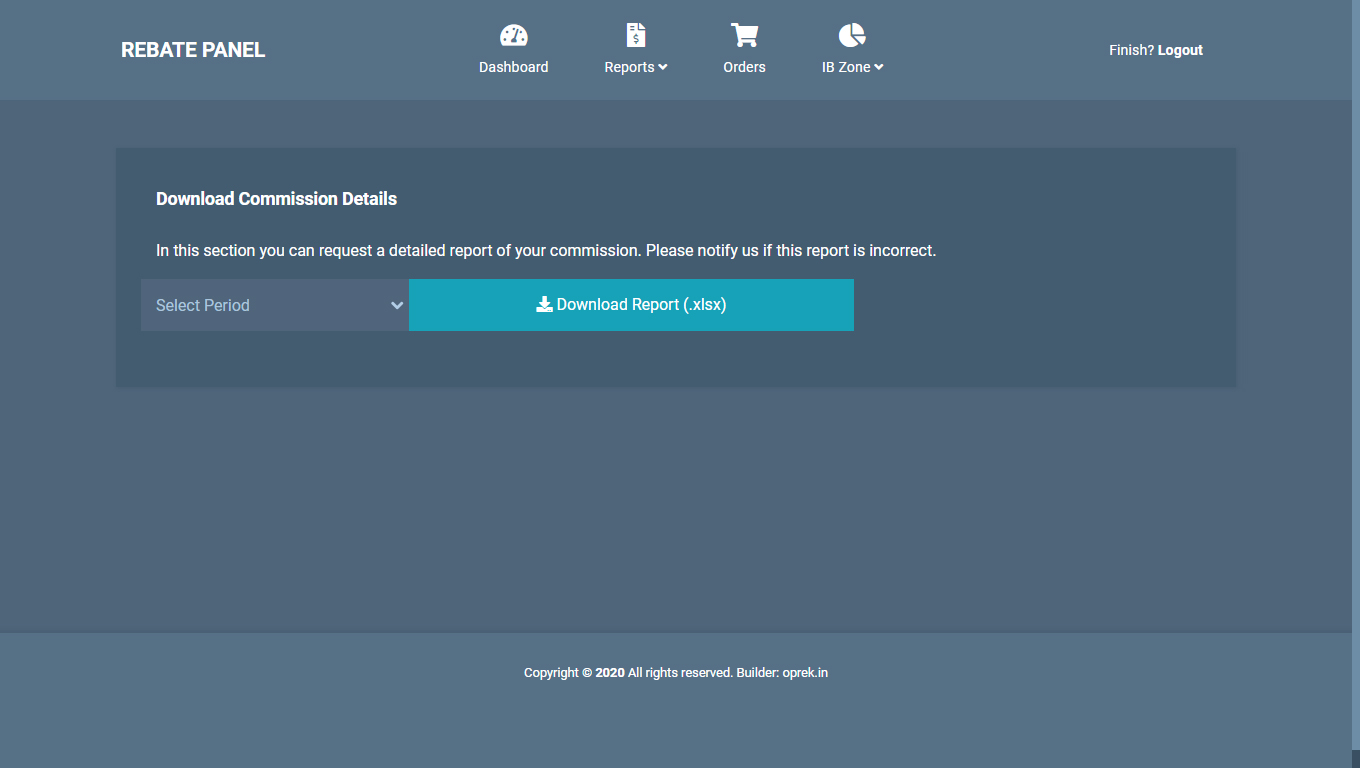The width and height of the screenshot is (1360, 768).
Task: Click the oprek.in builder text in footer
Action: tap(805, 673)
